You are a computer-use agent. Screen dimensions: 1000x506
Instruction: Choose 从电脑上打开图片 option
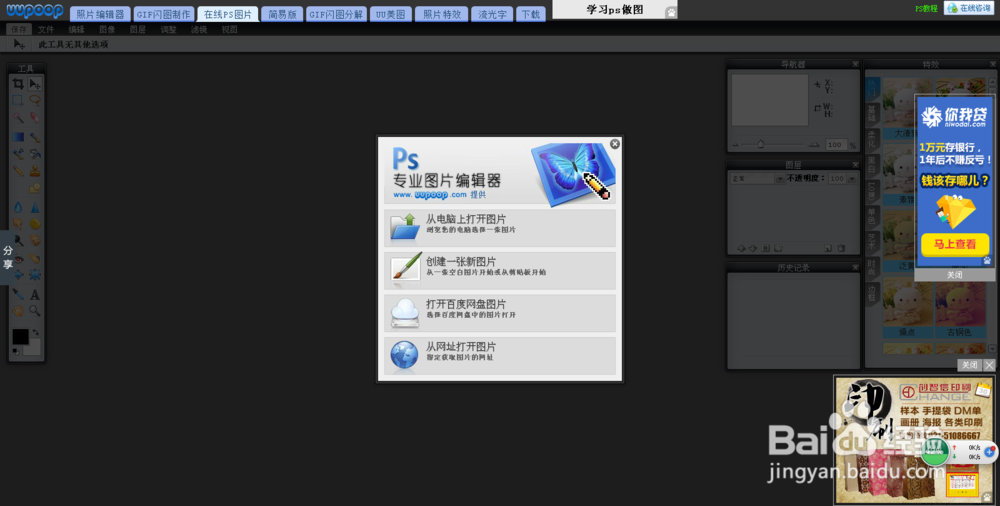click(x=500, y=228)
